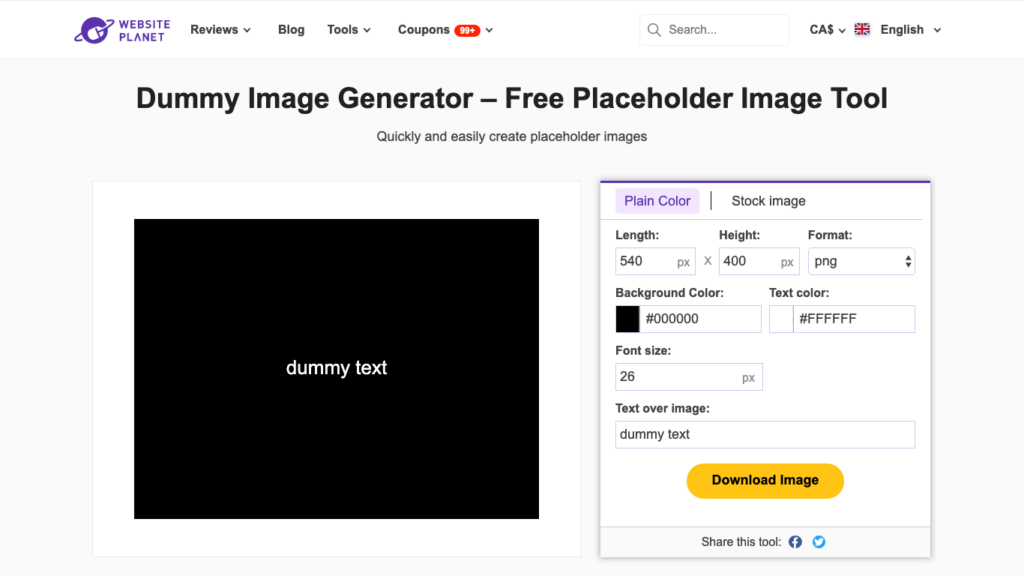Image resolution: width=1024 pixels, height=576 pixels.
Task: Switch to the Plain Color tab
Action: tap(657, 201)
